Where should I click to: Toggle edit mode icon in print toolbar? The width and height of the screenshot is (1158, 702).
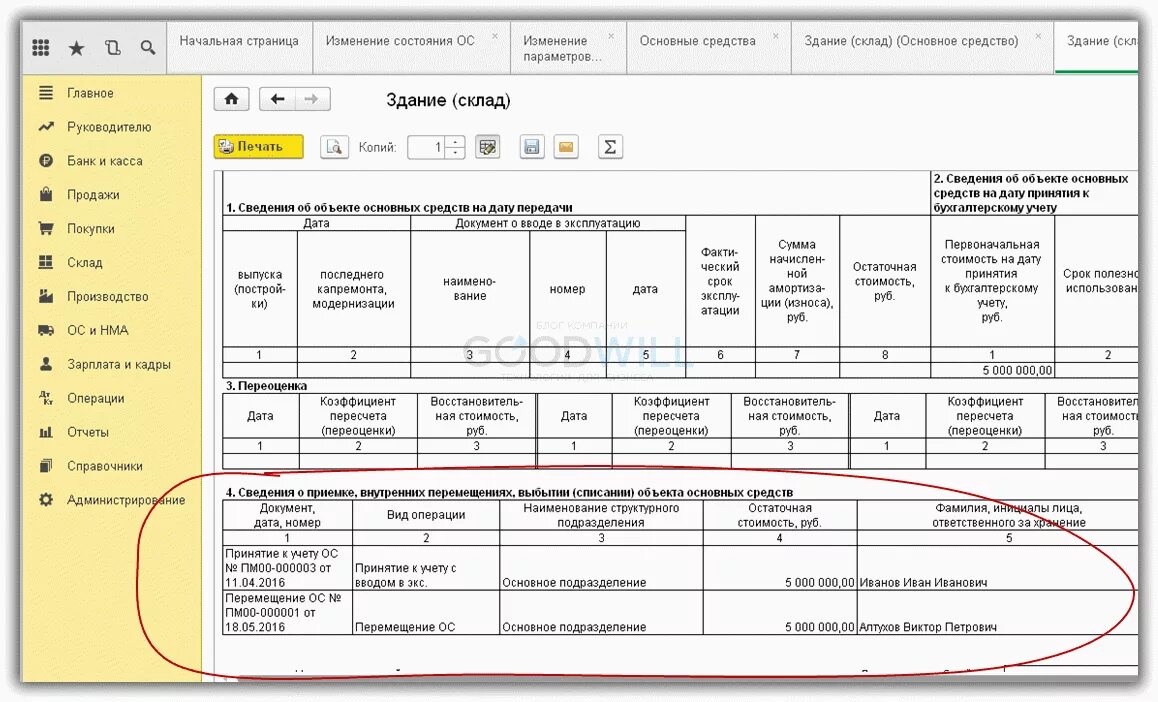[x=487, y=147]
